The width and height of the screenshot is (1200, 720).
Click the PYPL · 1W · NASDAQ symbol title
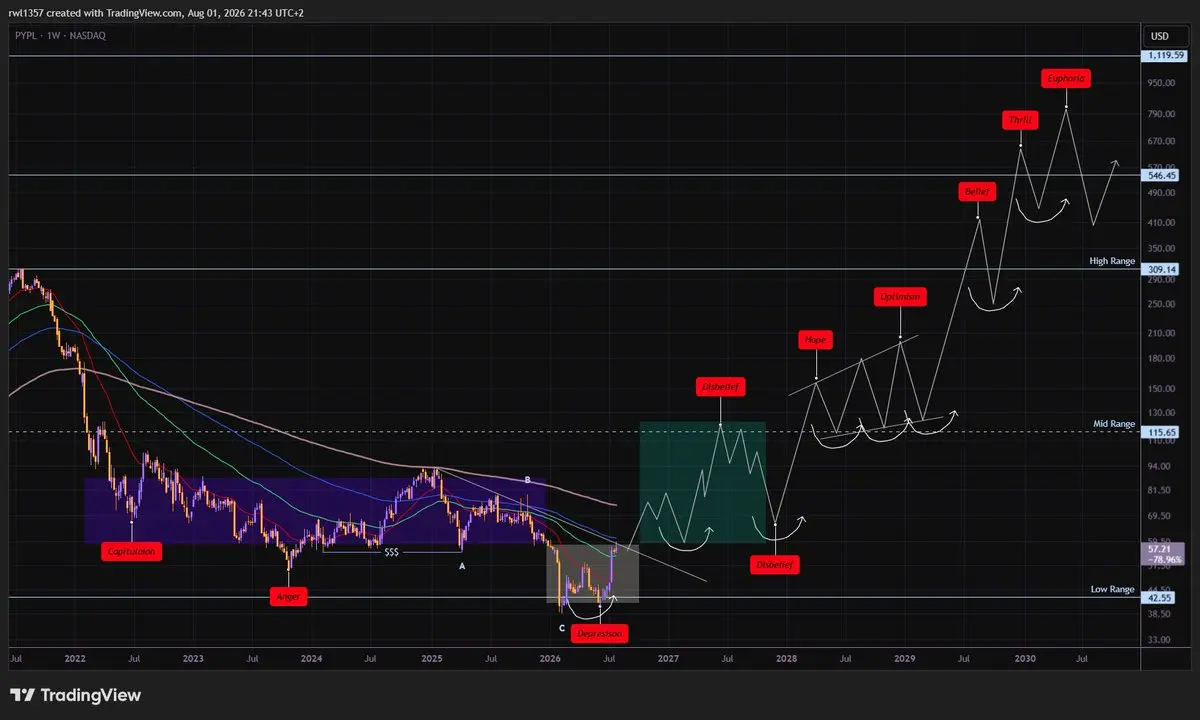[61, 35]
